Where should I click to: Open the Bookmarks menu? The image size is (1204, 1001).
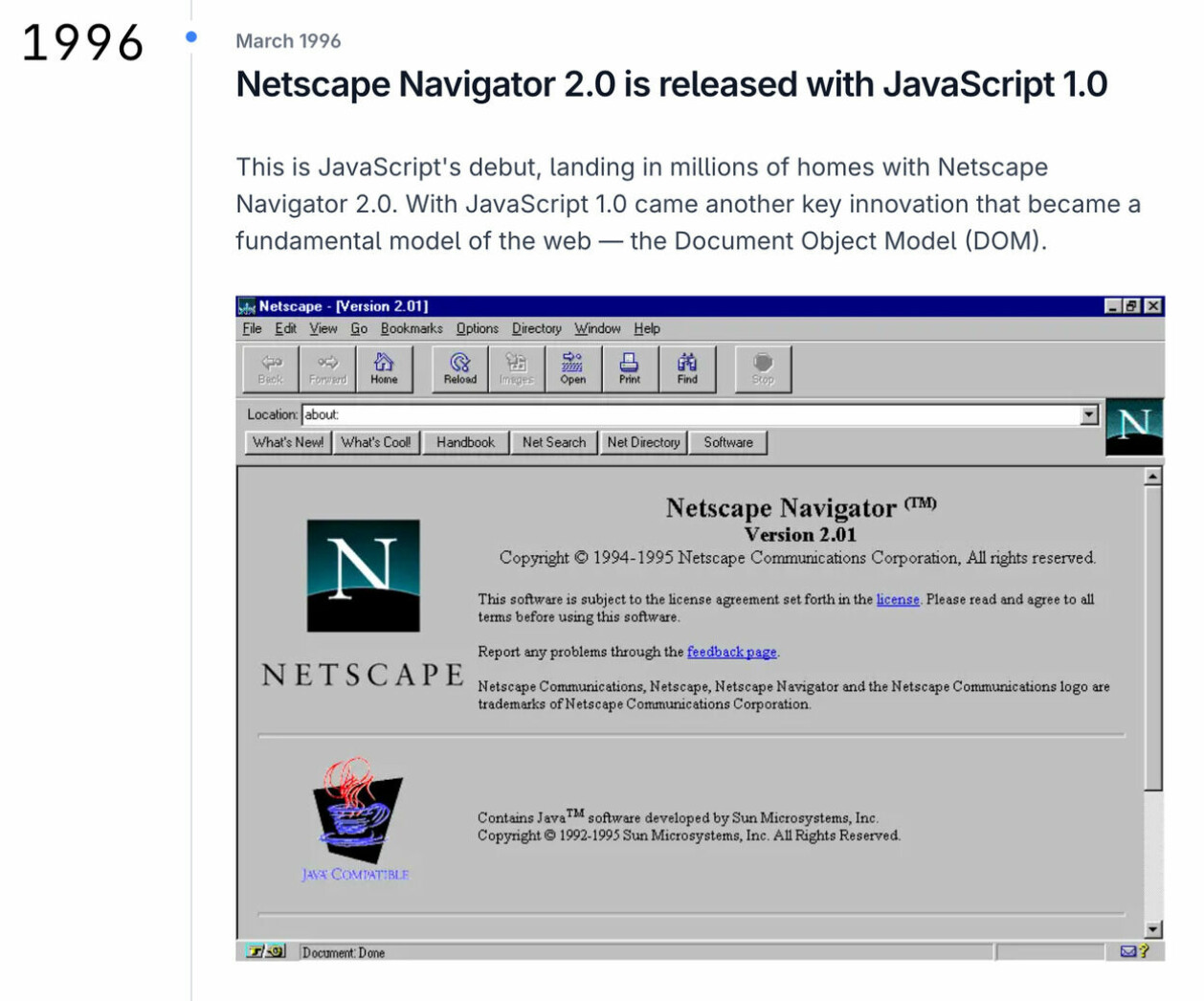tap(412, 328)
